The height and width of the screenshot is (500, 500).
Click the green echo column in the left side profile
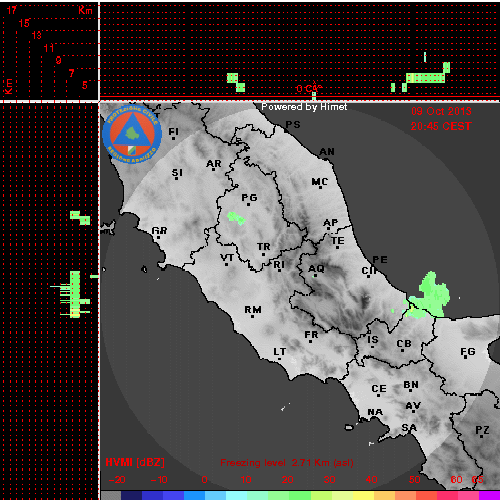coord(75,294)
